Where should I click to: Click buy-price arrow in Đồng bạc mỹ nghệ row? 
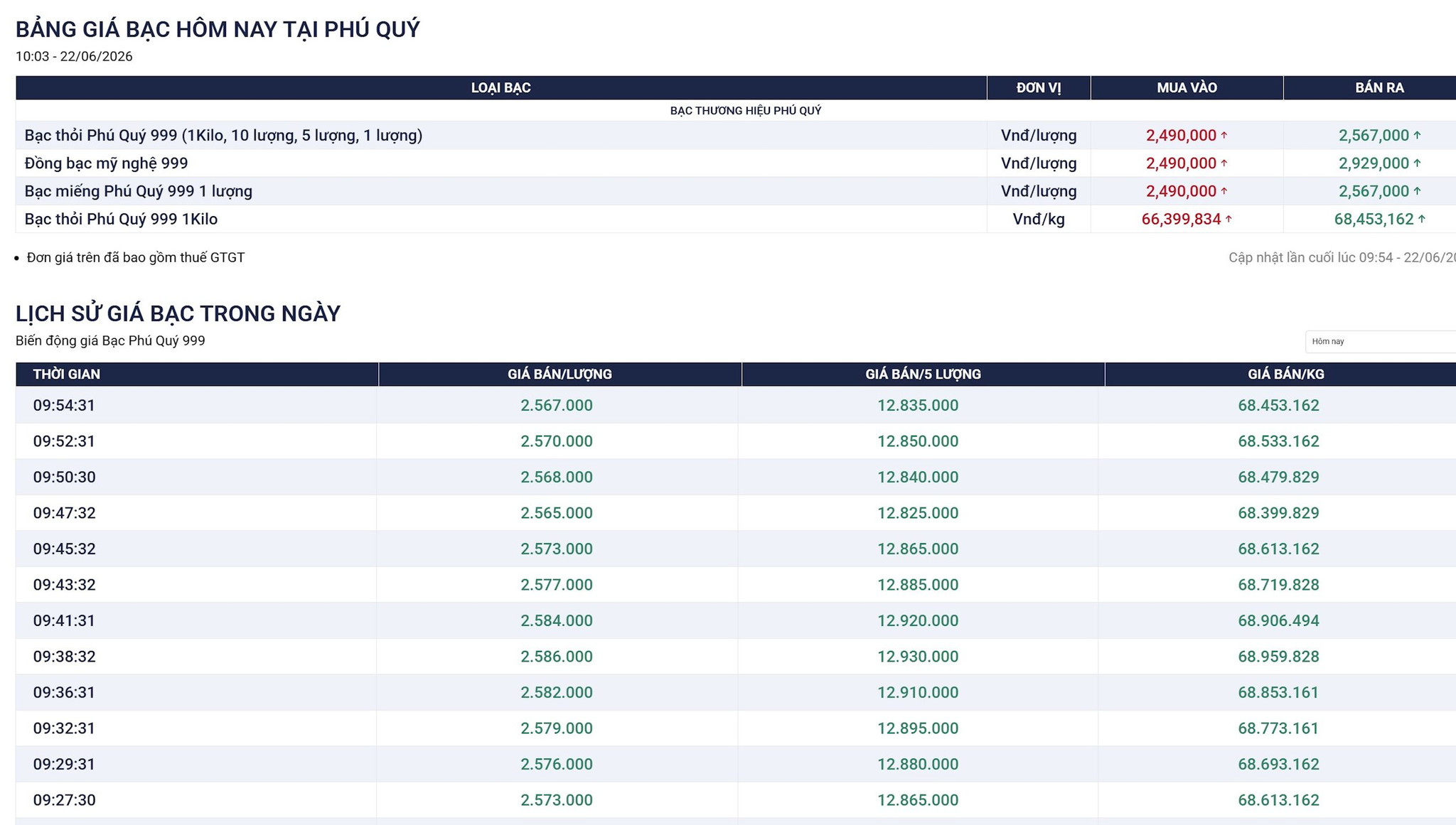point(1224,163)
